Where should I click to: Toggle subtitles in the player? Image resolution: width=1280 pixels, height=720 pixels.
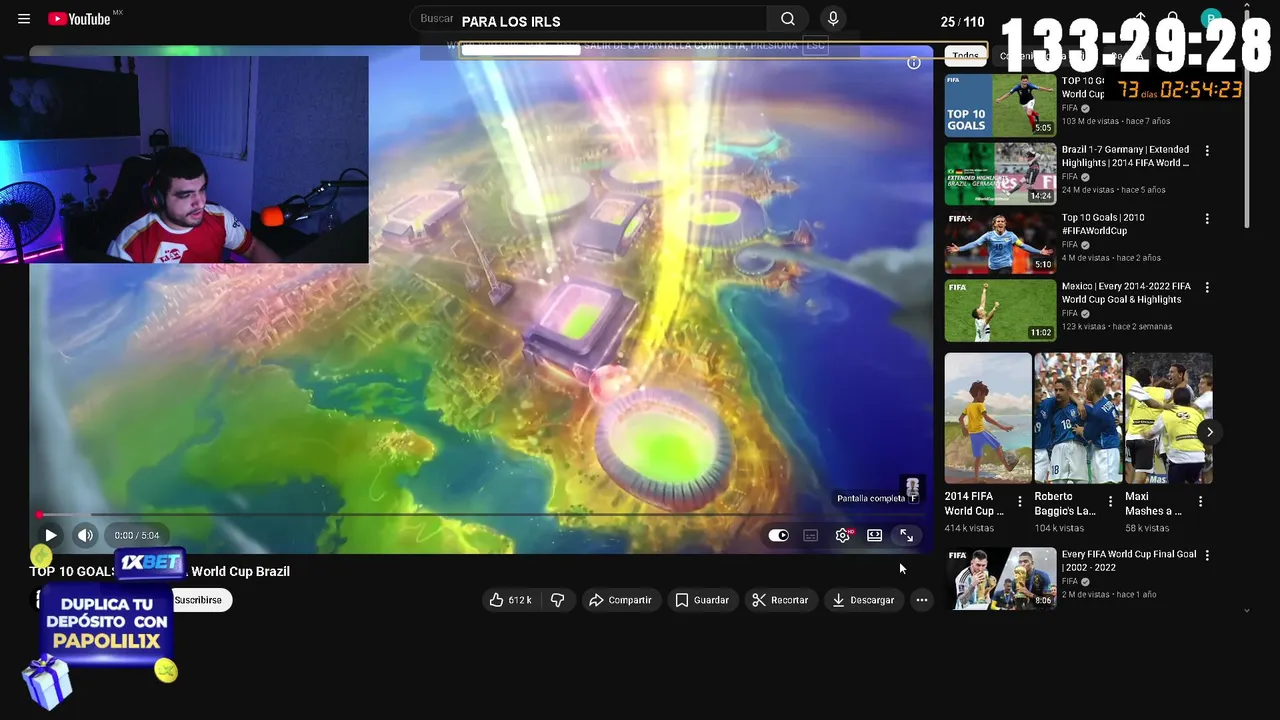click(x=811, y=536)
